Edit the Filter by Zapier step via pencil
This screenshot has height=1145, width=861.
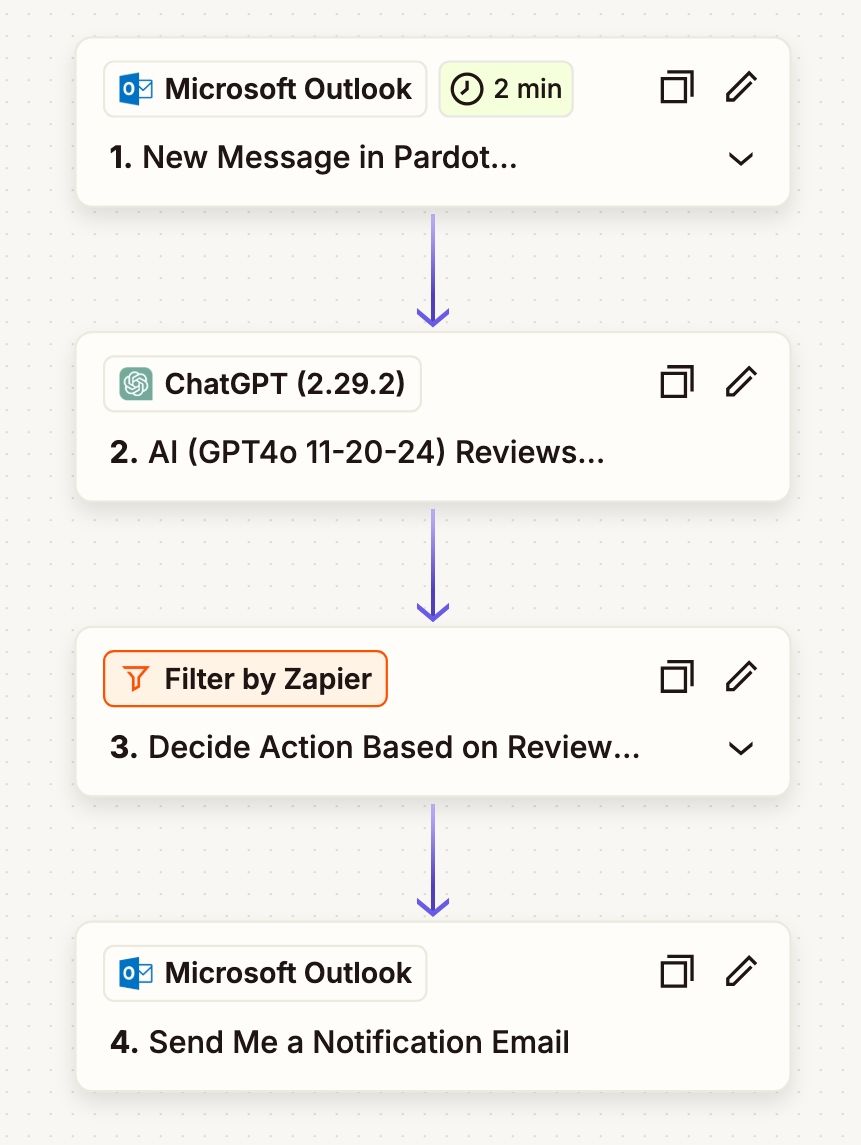pyautogui.click(x=741, y=676)
